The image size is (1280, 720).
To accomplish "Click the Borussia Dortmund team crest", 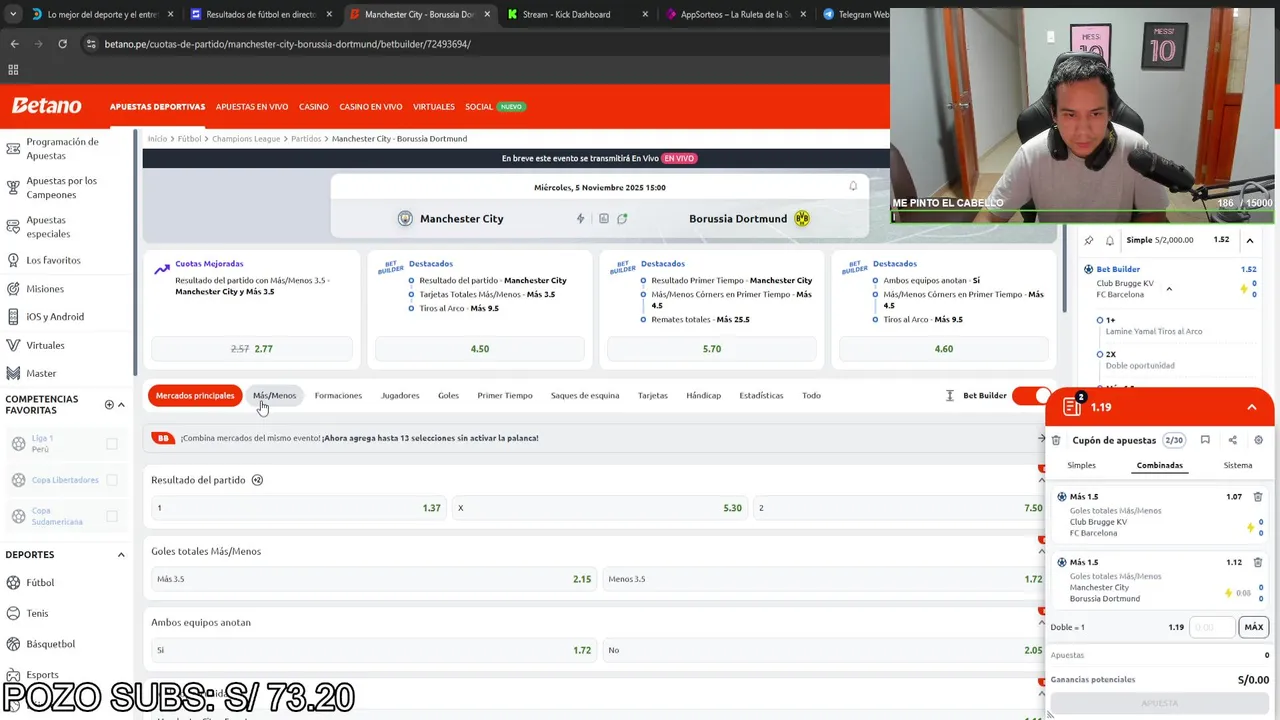I will tap(802, 219).
